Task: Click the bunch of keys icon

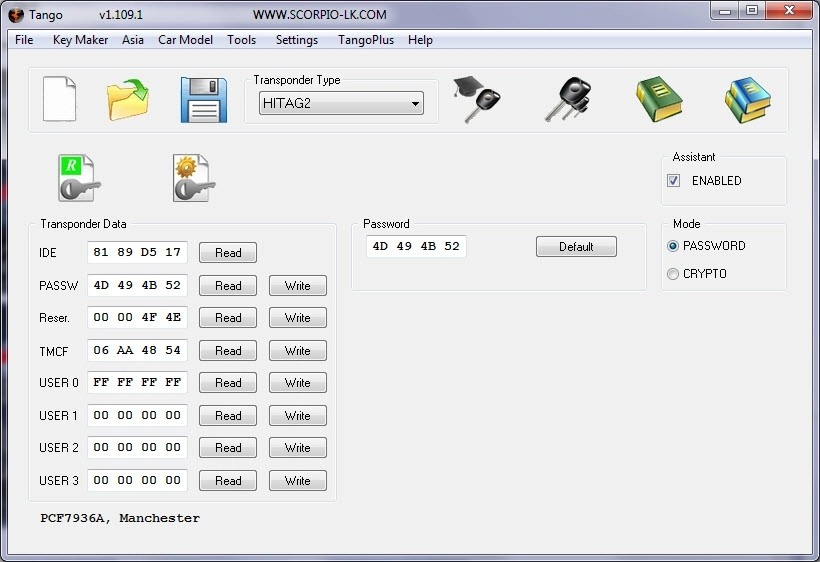Action: tap(567, 100)
